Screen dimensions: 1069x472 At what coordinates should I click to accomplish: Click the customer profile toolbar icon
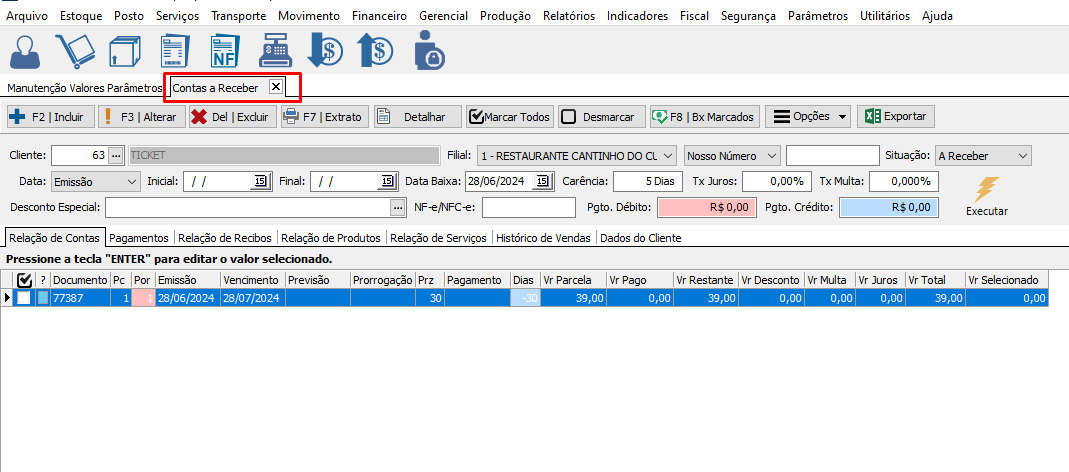coord(29,50)
